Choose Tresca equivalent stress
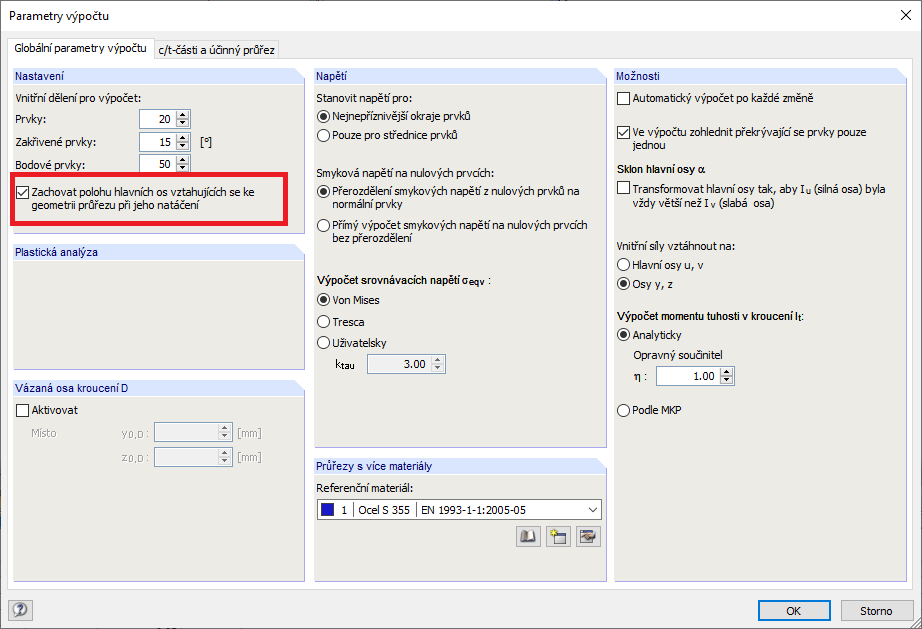Screen dimensions: 922x629 tap(323, 322)
